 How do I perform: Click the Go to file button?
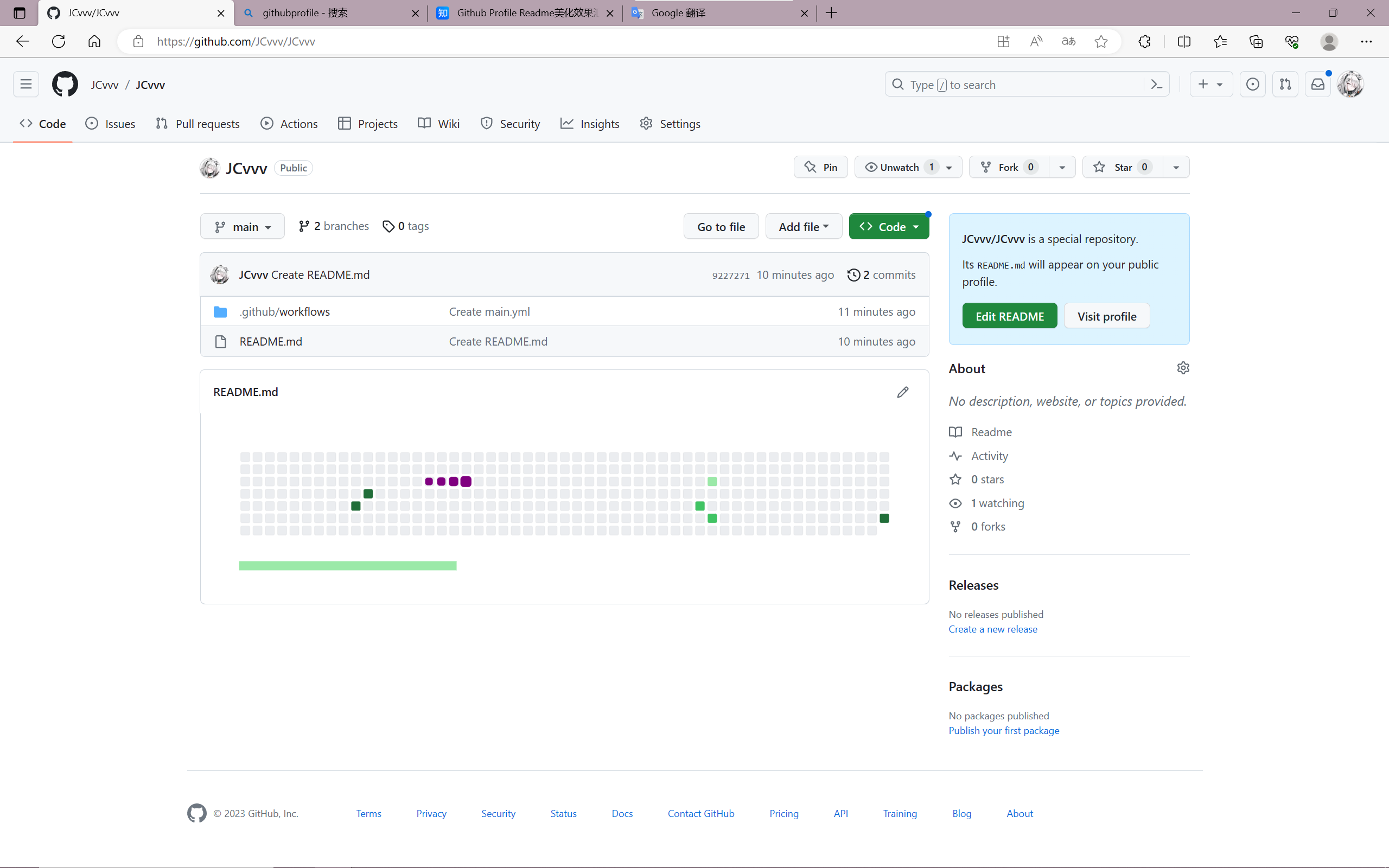coord(721,227)
